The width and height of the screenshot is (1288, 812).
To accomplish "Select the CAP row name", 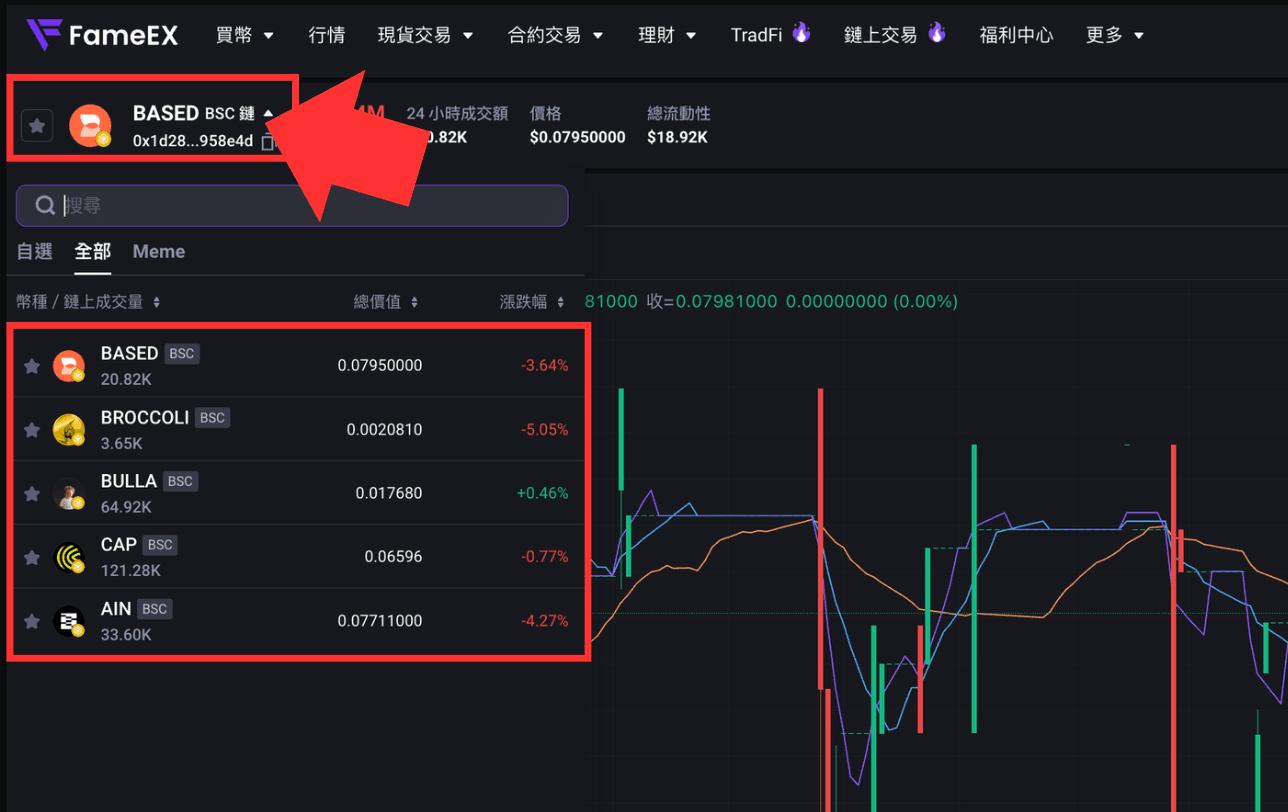I will click(119, 545).
